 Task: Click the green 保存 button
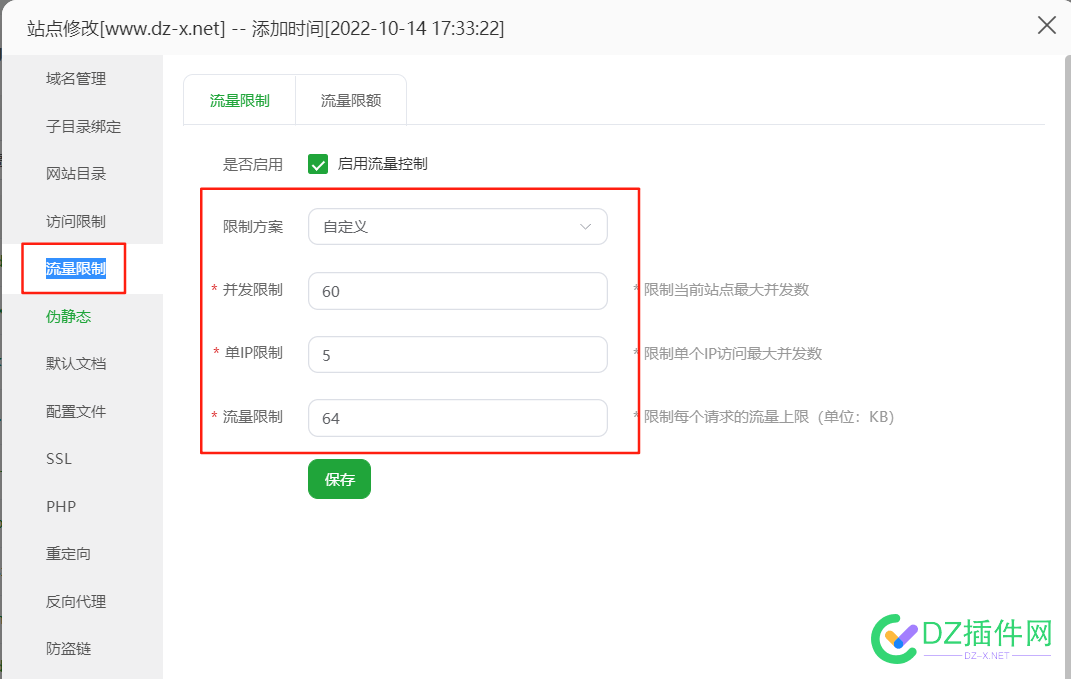click(339, 479)
